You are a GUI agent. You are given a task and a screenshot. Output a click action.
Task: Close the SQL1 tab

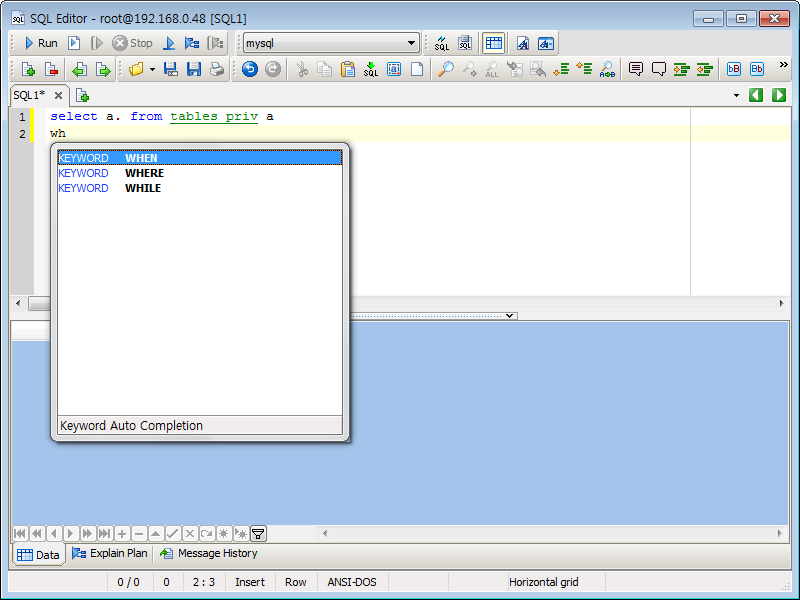coord(58,95)
